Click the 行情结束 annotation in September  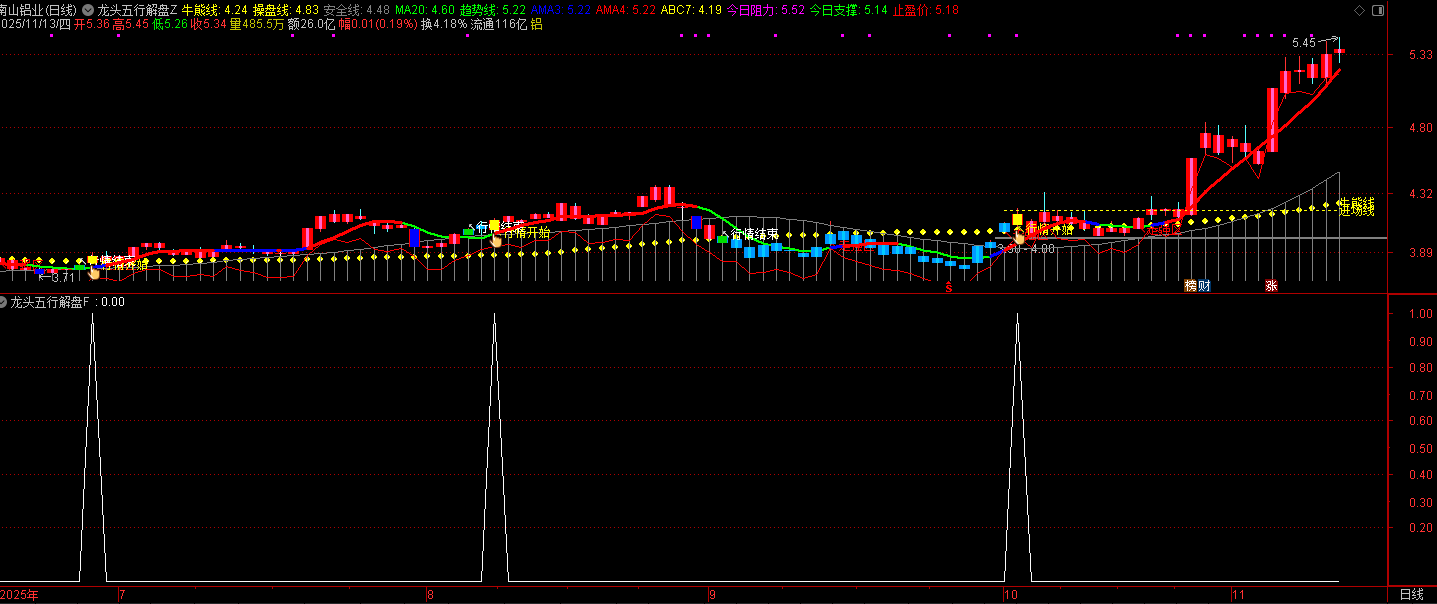coord(755,234)
